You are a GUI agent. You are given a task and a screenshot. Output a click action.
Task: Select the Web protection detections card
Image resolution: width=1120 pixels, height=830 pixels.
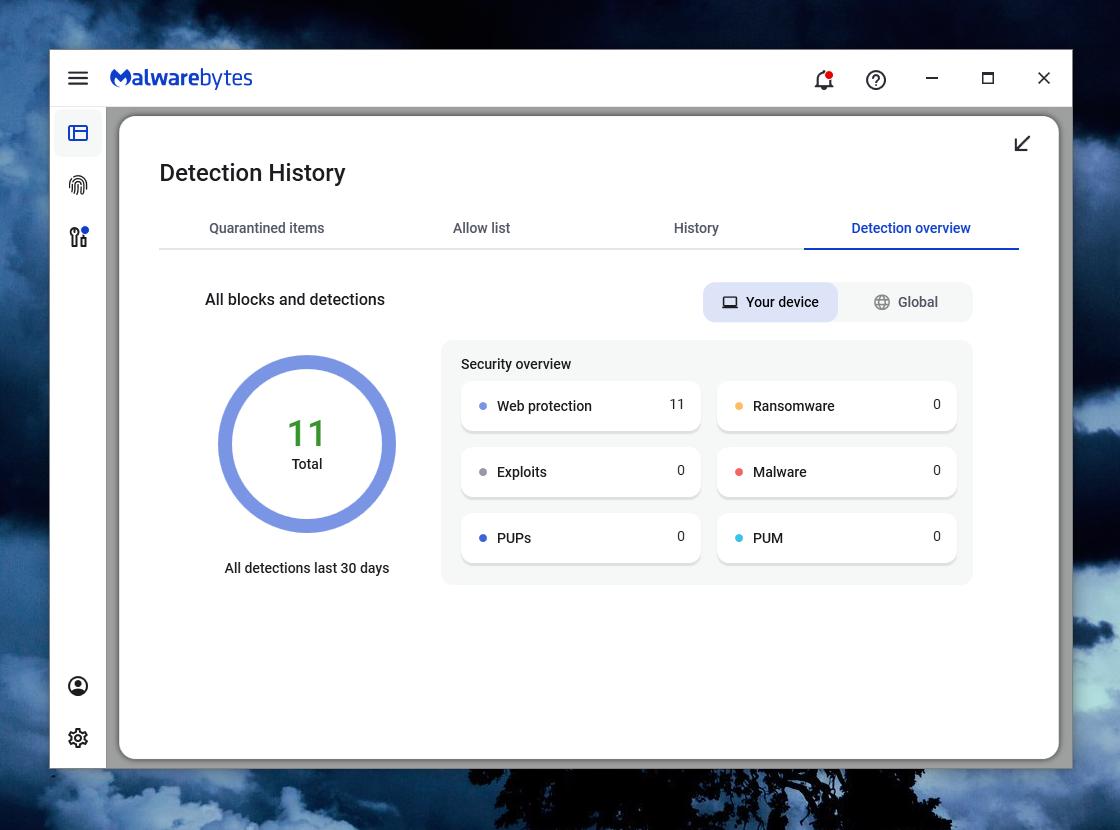coord(580,406)
